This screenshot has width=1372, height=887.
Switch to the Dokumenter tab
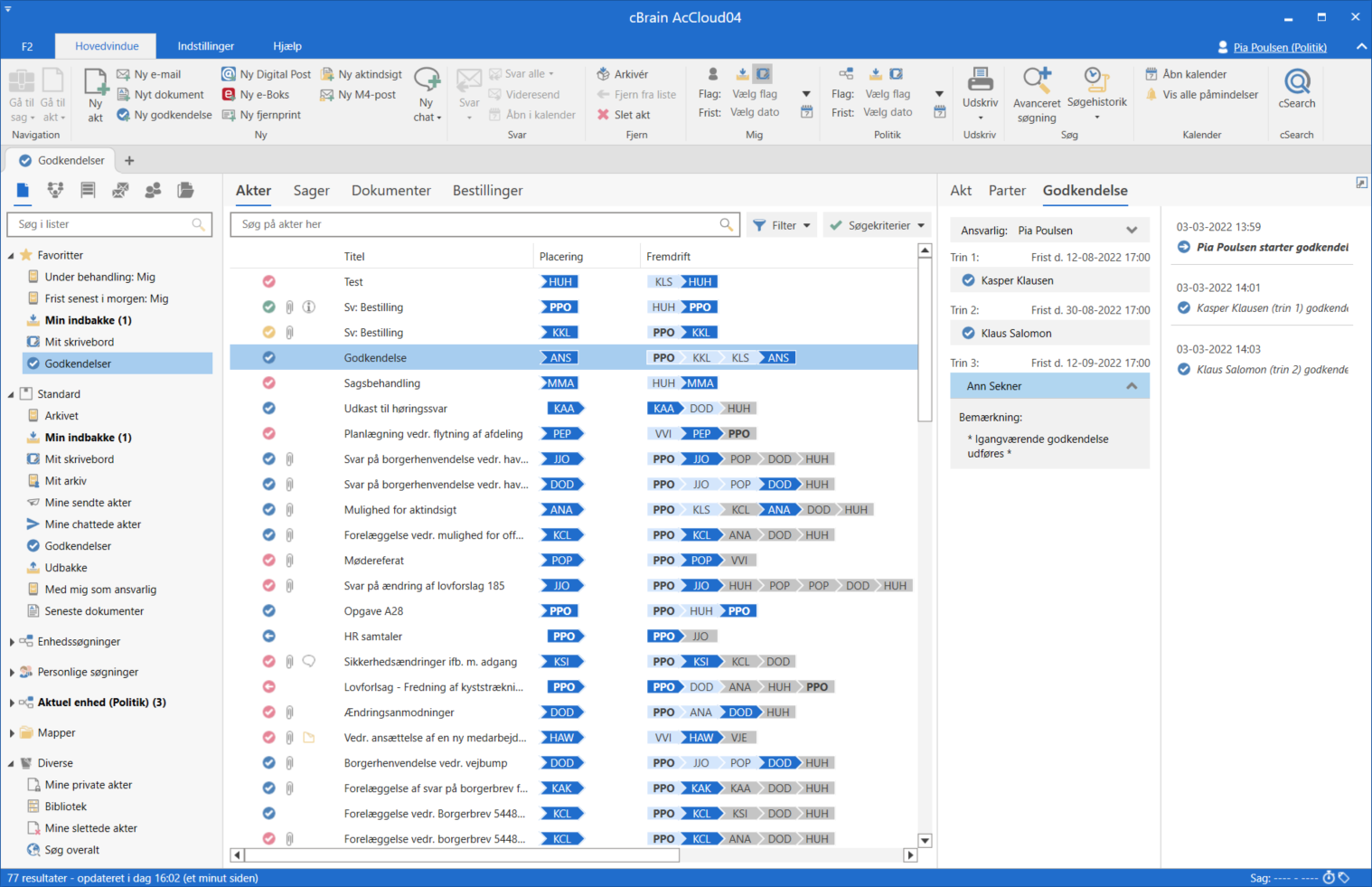point(391,191)
